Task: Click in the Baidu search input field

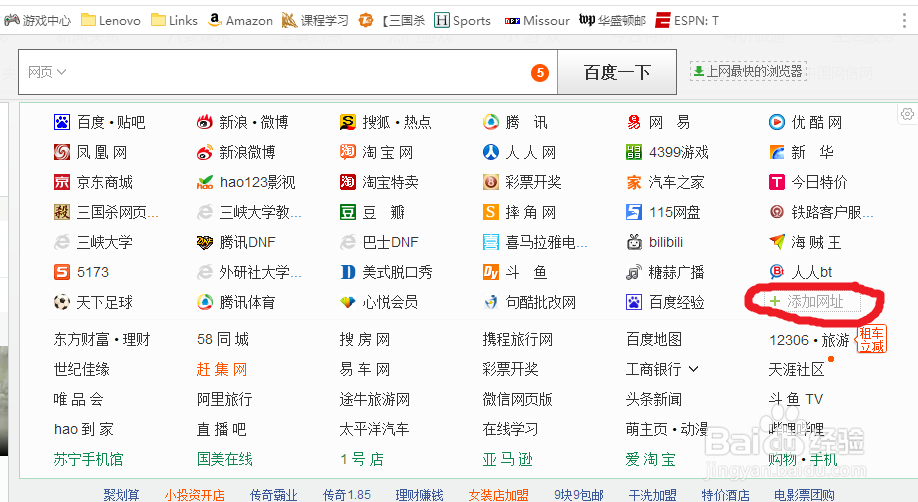Action: pos(287,72)
